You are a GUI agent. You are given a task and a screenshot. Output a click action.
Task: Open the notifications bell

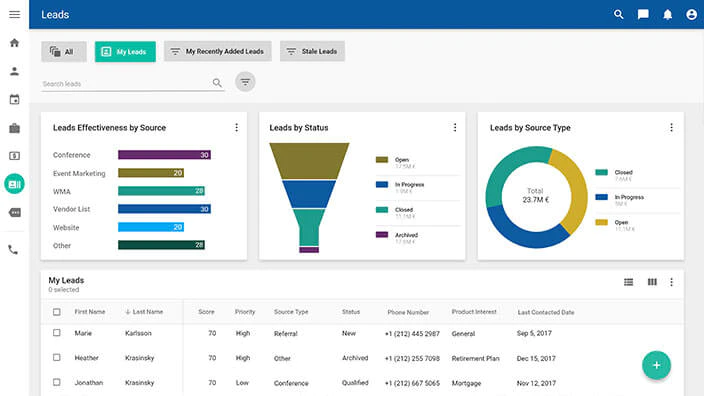(x=668, y=14)
